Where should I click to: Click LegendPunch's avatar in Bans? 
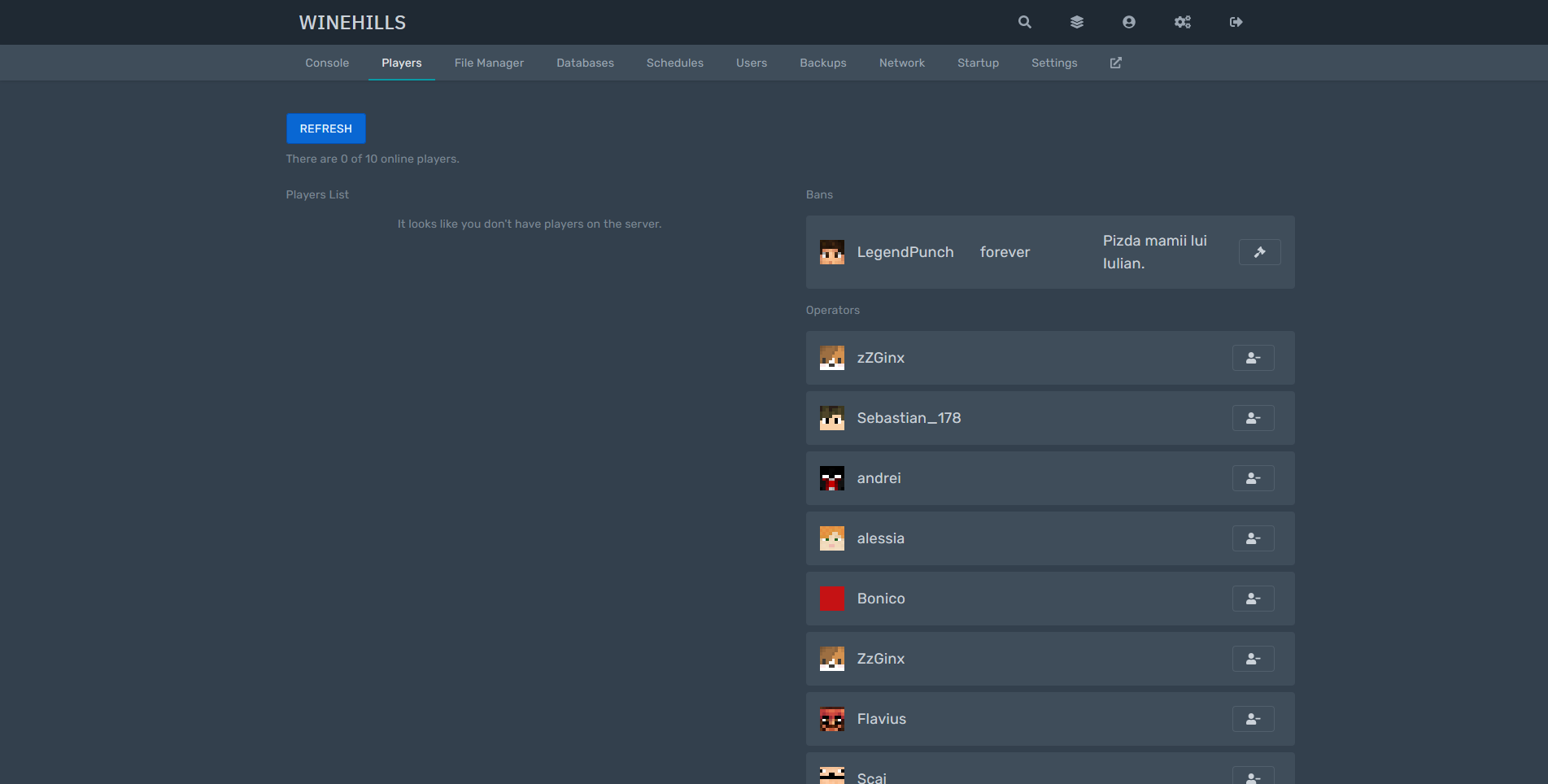point(831,252)
